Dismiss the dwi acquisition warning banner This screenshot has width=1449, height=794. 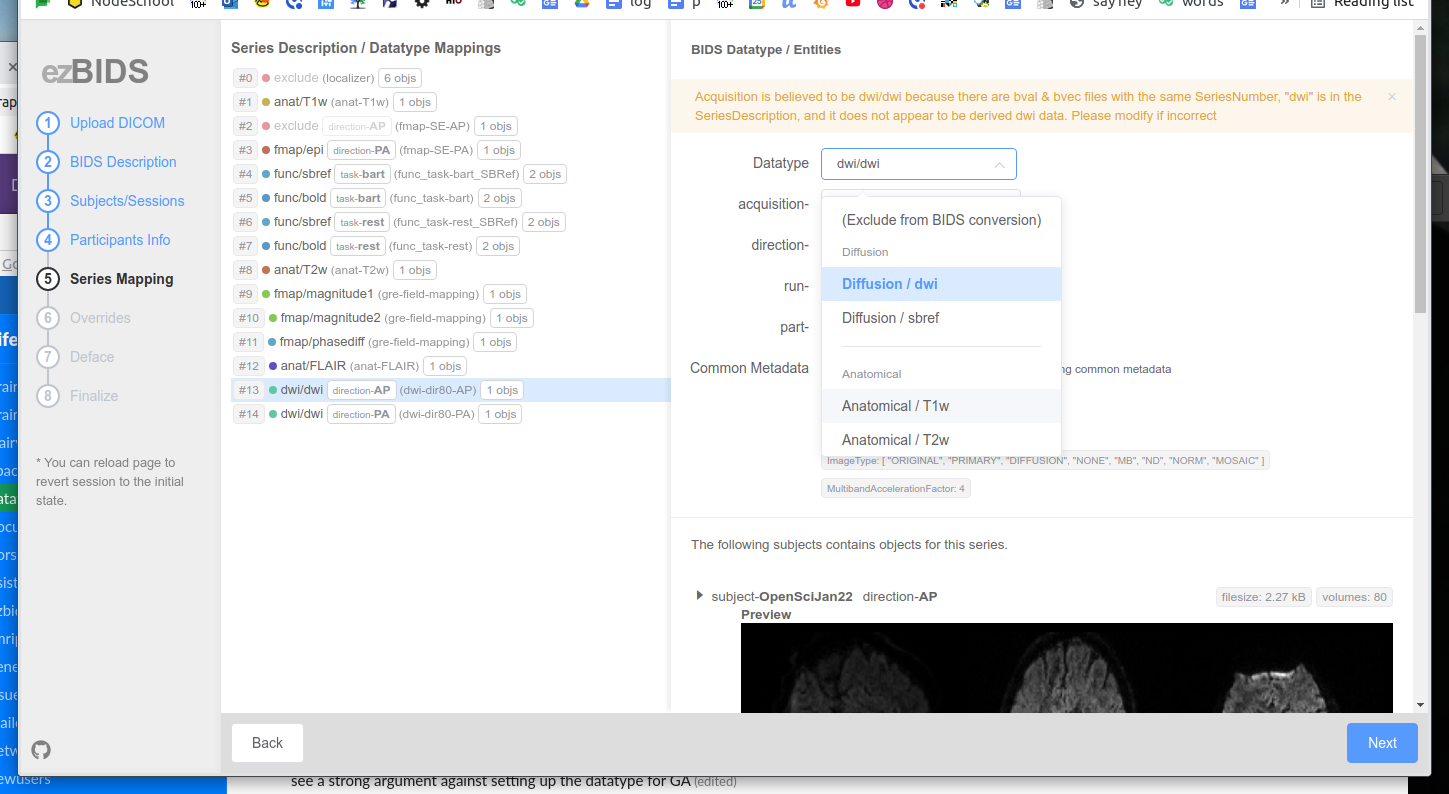coord(1391,96)
